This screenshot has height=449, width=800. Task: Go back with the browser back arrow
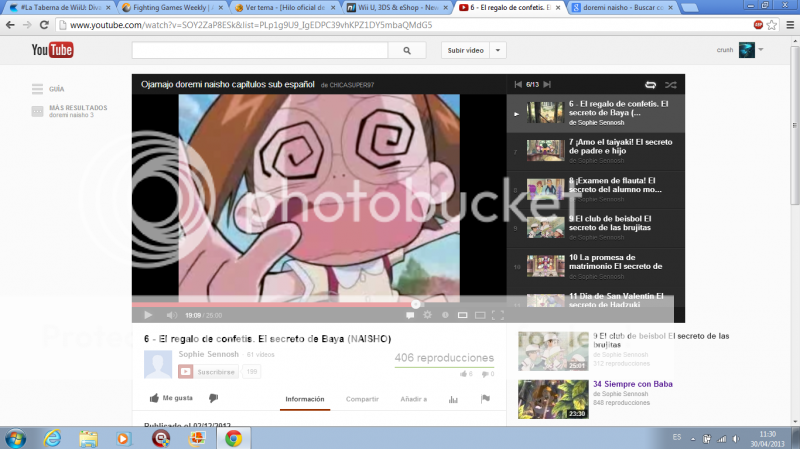[10, 24]
